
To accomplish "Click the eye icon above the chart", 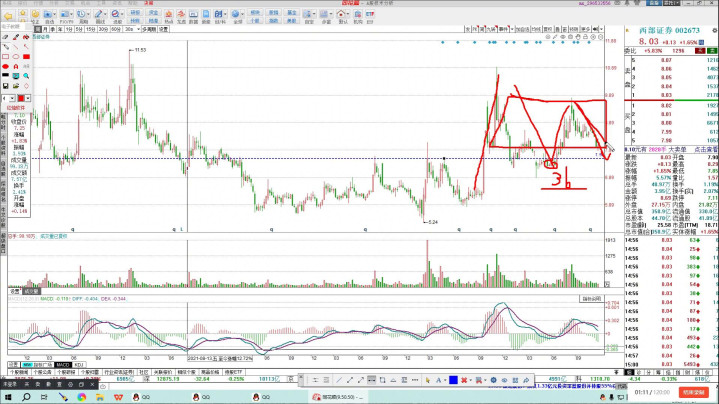I will click(563, 37).
